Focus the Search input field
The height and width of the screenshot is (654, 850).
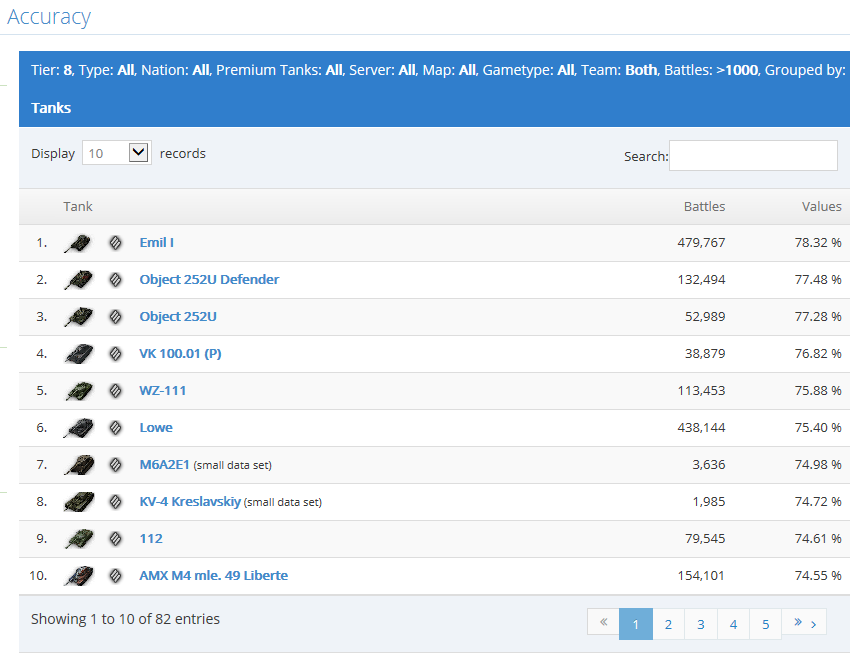point(753,156)
